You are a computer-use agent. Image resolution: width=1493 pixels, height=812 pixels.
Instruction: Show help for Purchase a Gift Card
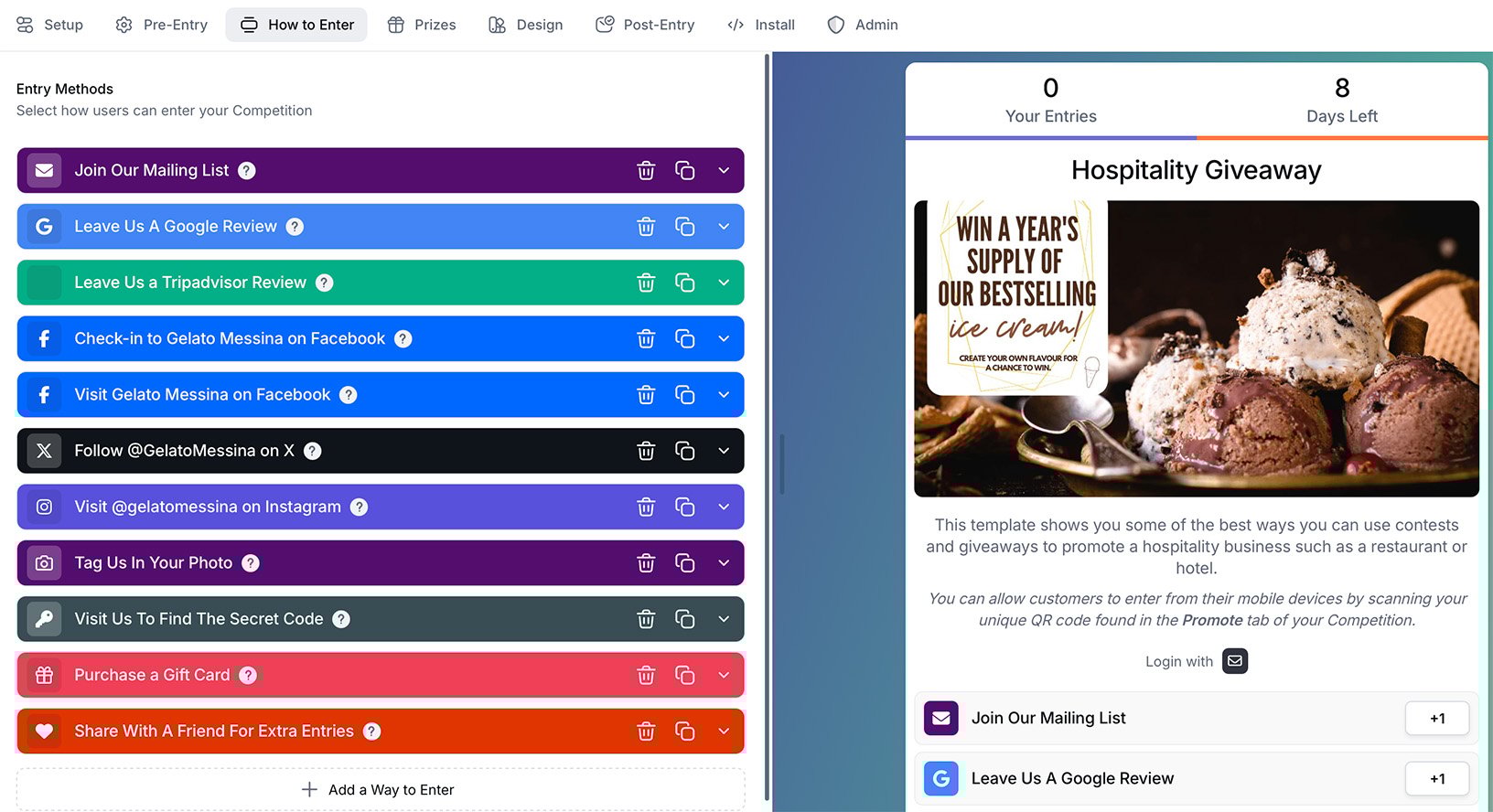coord(248,675)
